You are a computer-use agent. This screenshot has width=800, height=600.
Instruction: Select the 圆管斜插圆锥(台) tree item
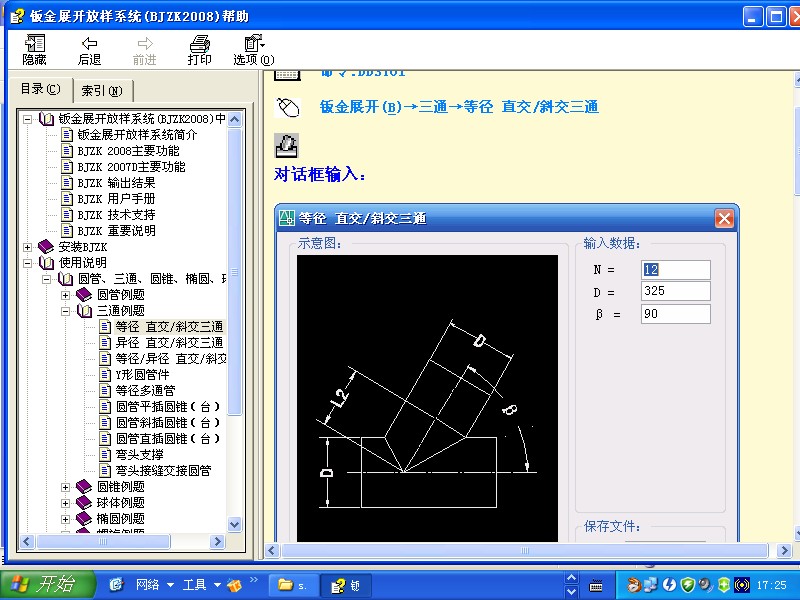[x=168, y=423]
